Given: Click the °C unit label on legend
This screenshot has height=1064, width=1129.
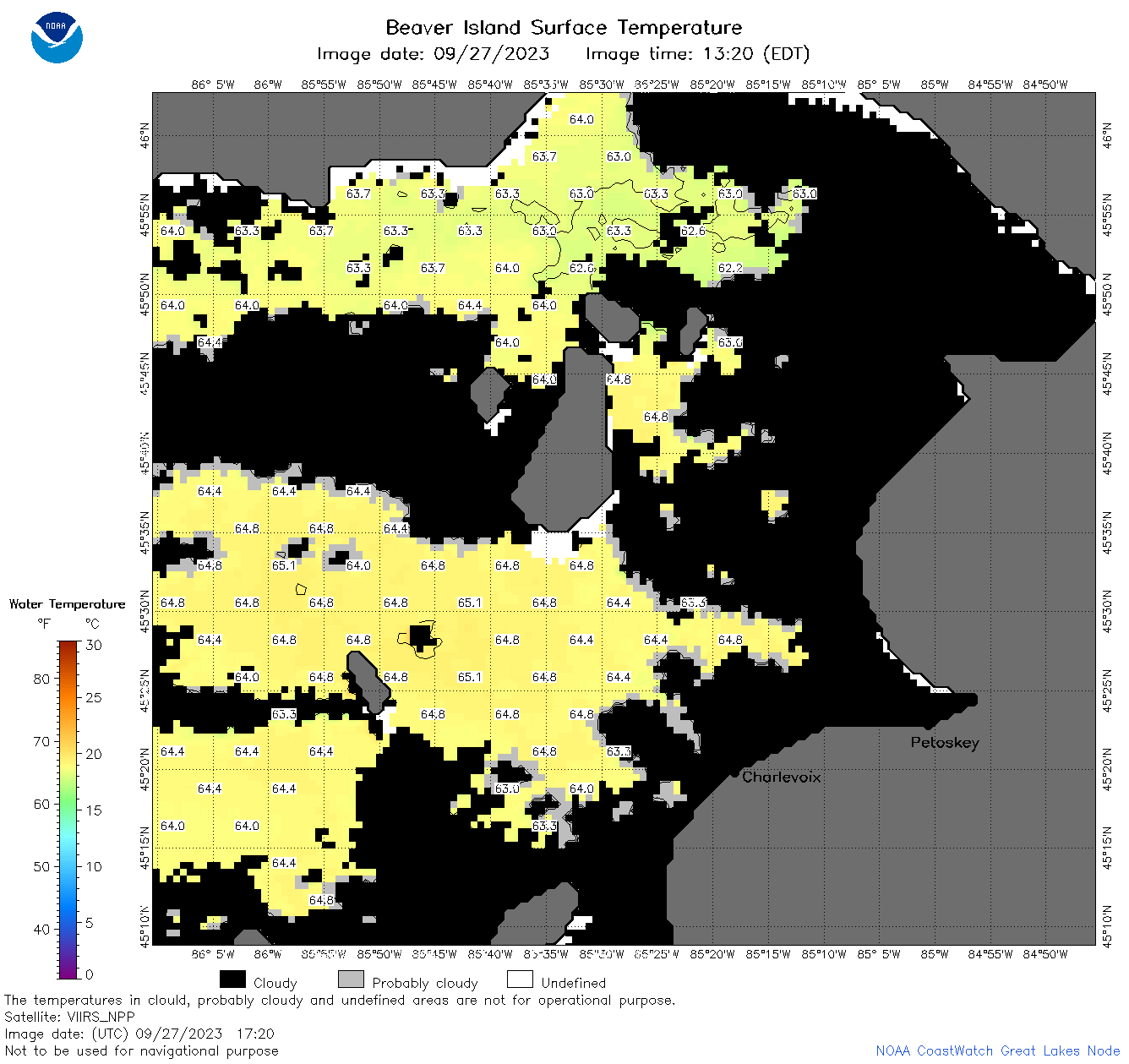Looking at the screenshot, I should pyautogui.click(x=92, y=624).
